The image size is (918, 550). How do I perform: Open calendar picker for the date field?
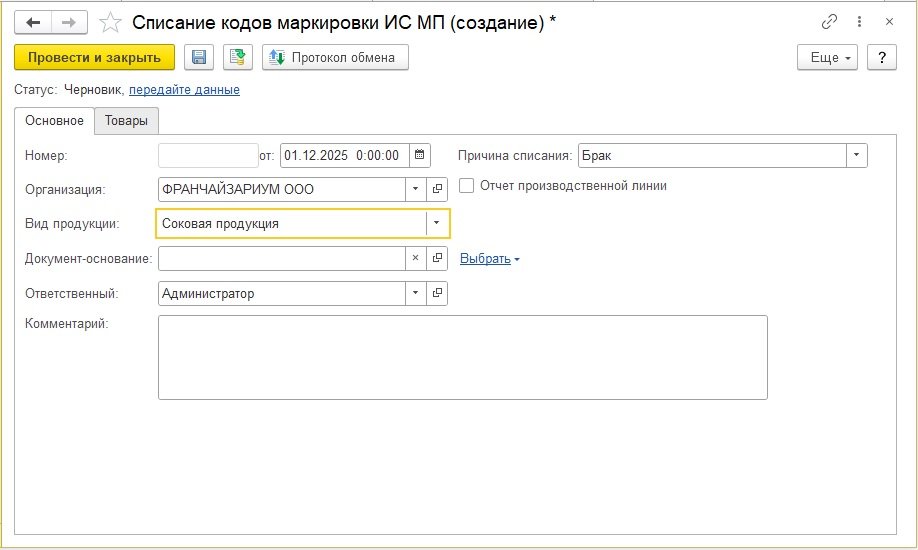pos(420,155)
